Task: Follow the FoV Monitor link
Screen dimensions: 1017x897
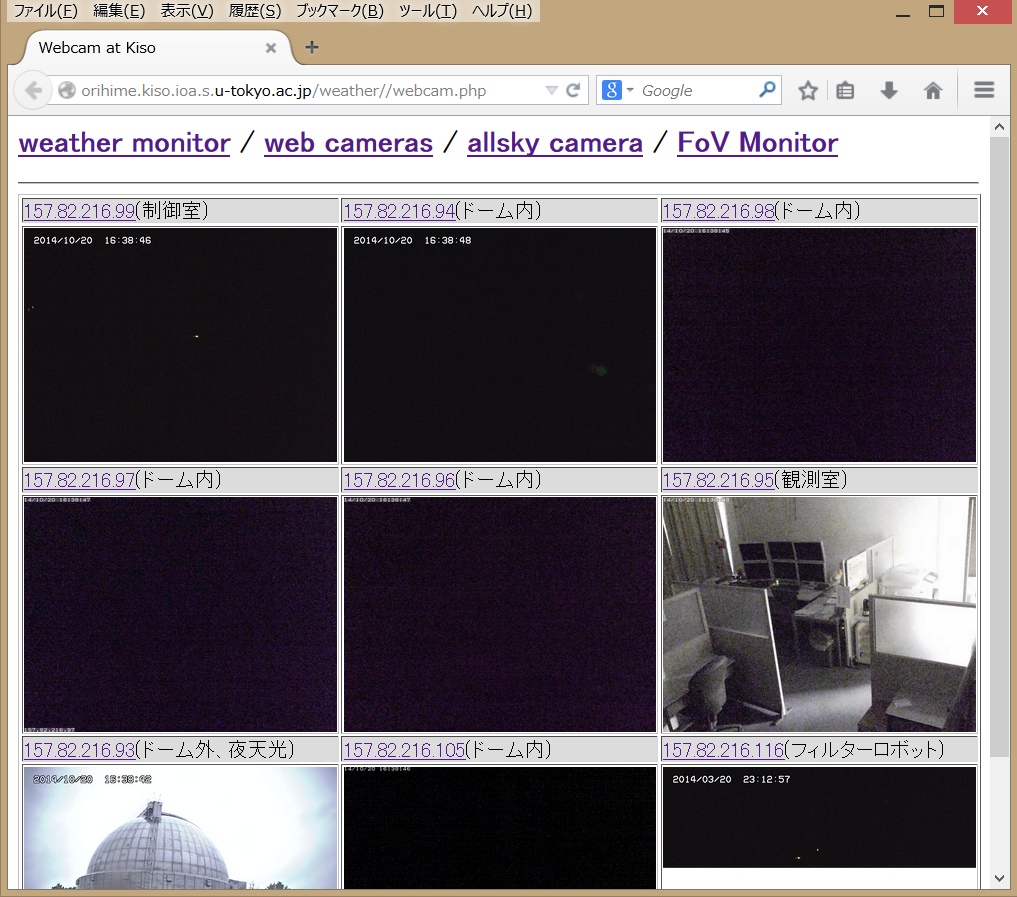Action: (758, 143)
